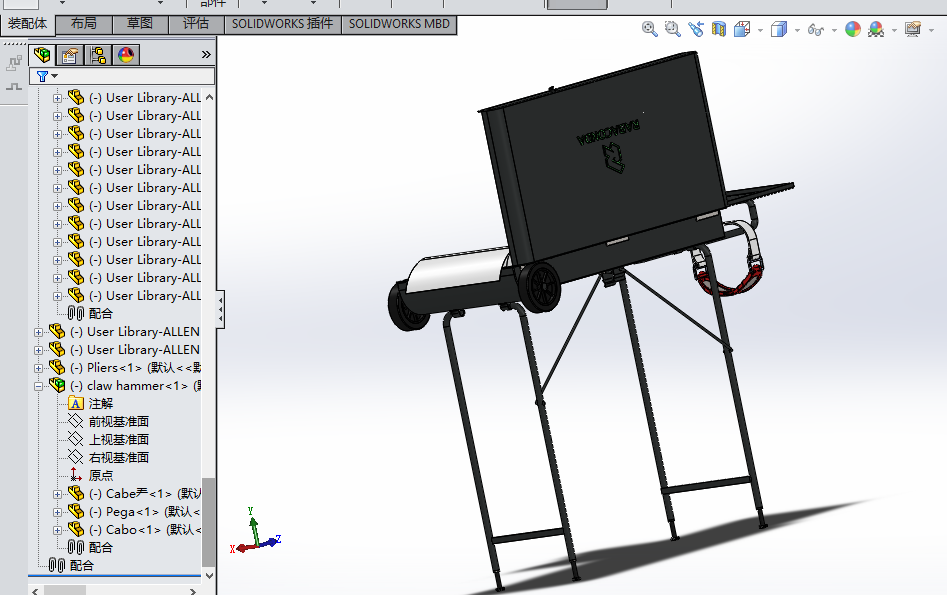Open the Hide/Show Items dropdown
Screen dimensions: 947x595
[835, 30]
